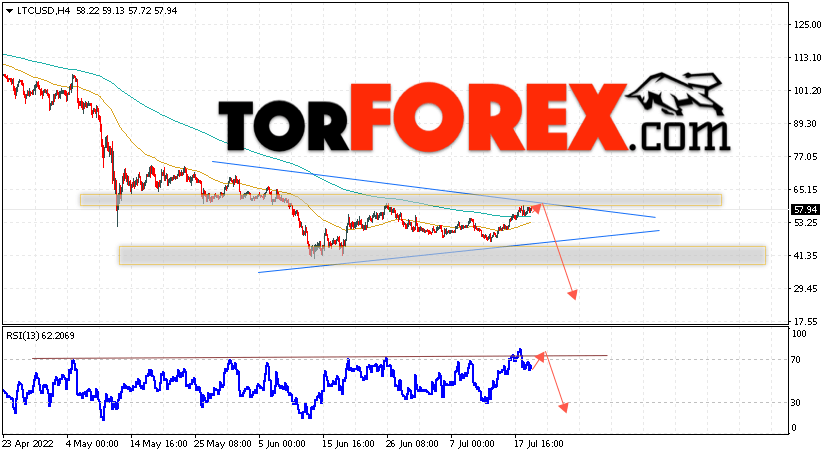Select the 125.00 price axis label
Viewport: 828px width, 455px height.
[807, 24]
